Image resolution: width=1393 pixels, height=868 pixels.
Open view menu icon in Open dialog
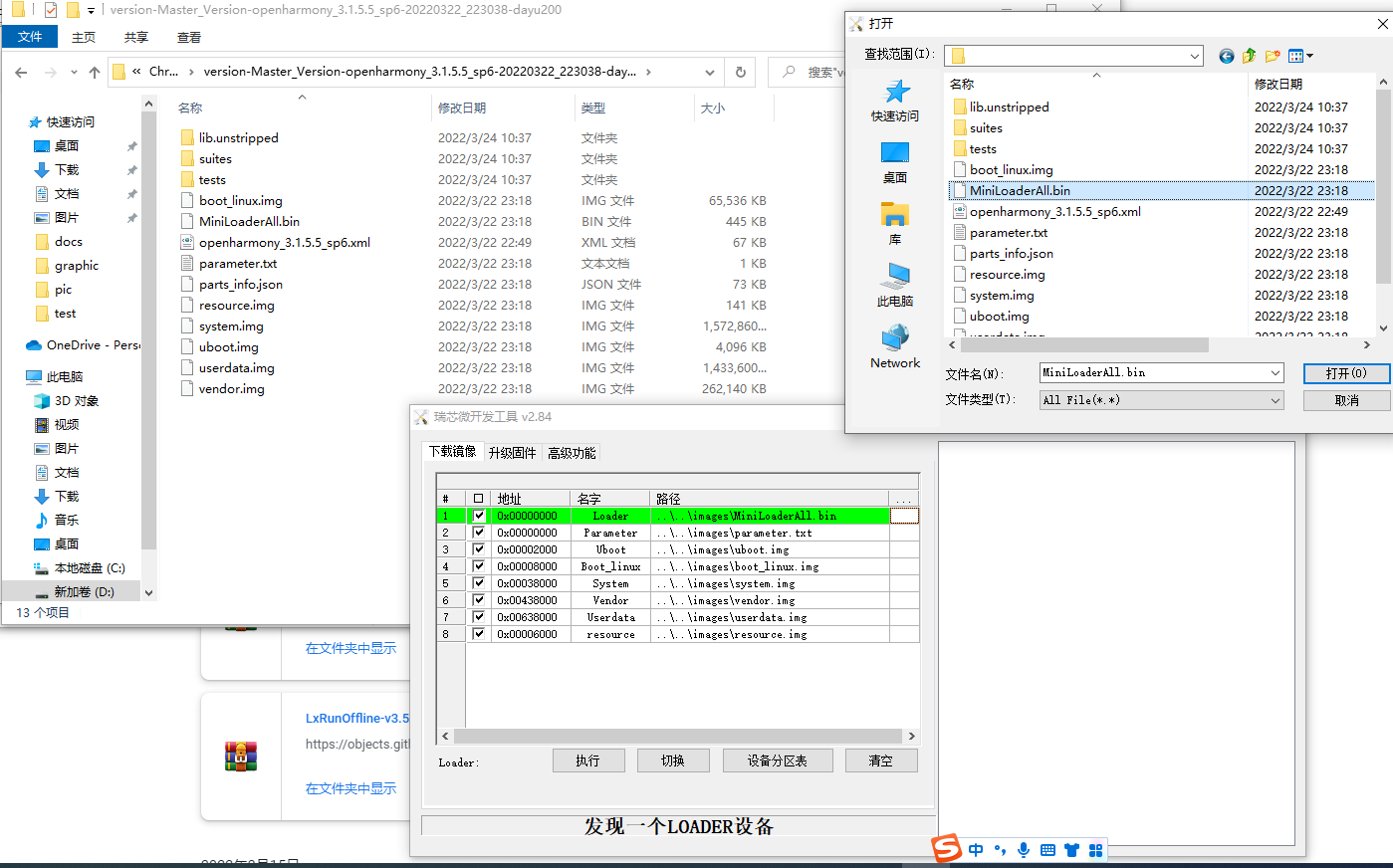click(1300, 56)
